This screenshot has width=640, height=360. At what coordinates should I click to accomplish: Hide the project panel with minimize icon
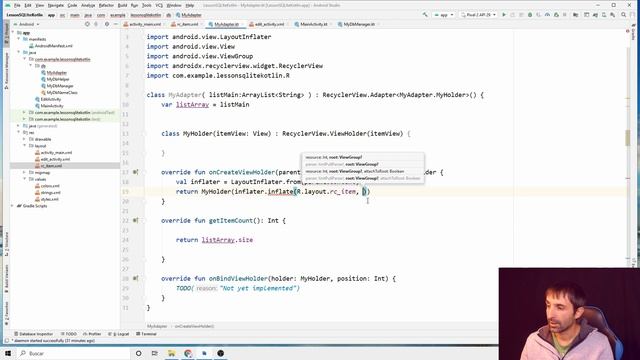(x=116, y=24)
